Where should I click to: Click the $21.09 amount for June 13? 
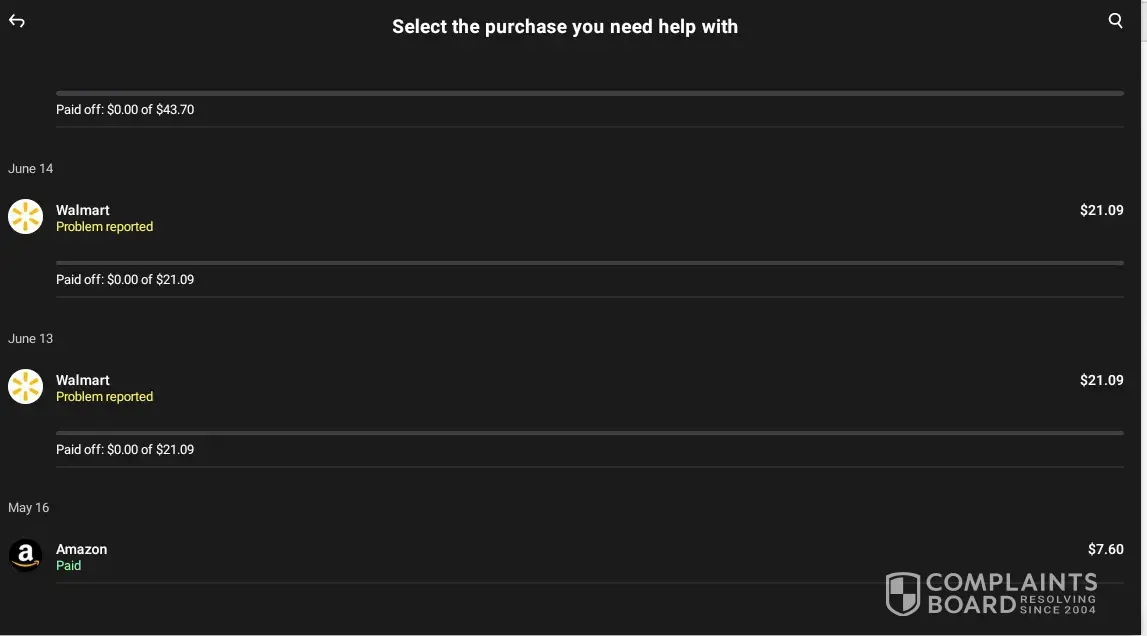pos(1101,380)
